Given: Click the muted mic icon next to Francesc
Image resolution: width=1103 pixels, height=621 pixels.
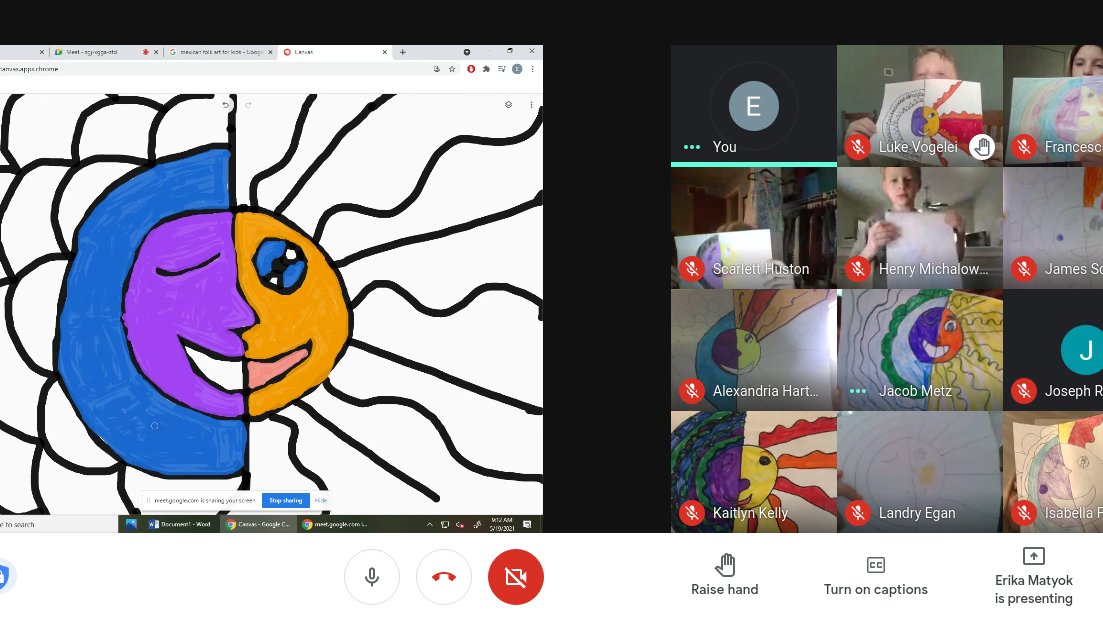Looking at the screenshot, I should click(1024, 147).
